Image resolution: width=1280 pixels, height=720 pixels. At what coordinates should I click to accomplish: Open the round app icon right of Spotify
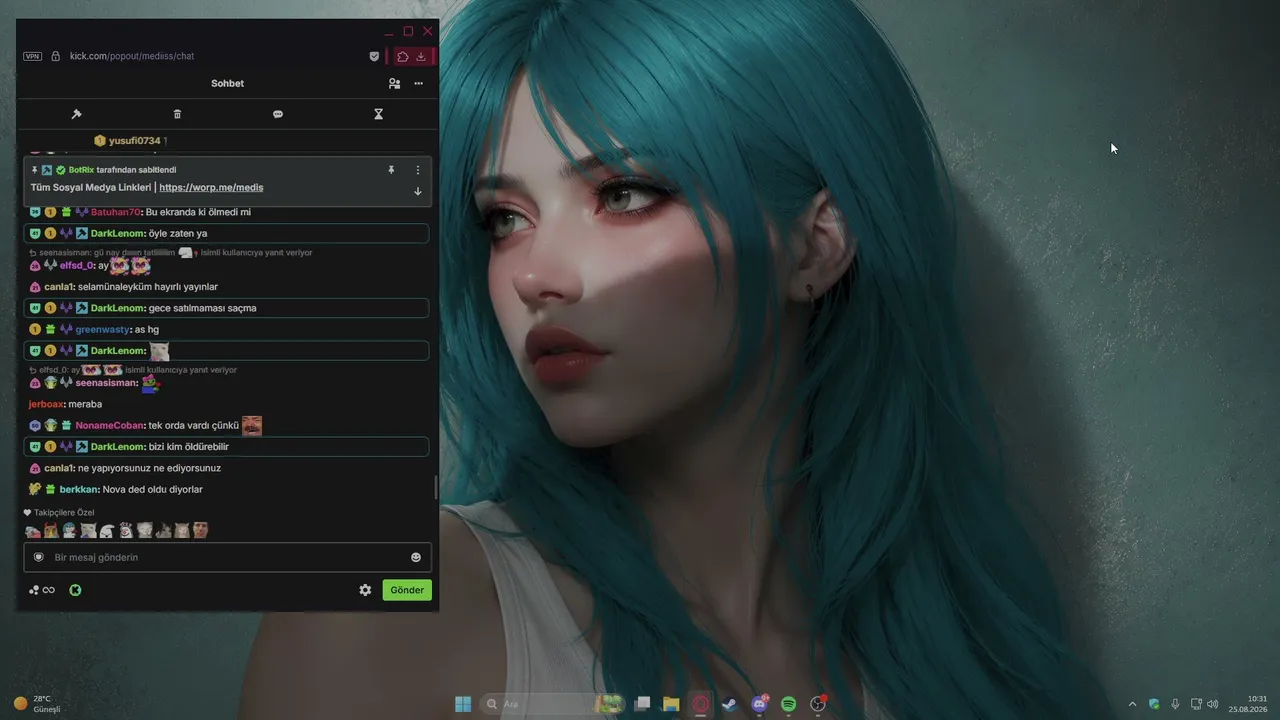coord(818,704)
